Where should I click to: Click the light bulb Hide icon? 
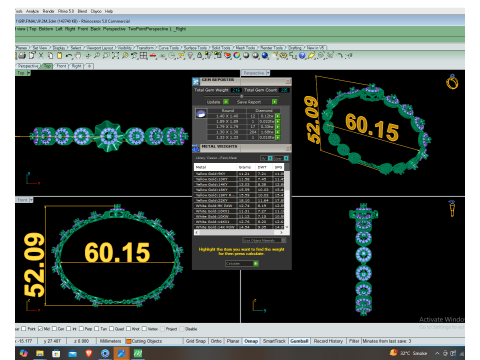point(190,56)
